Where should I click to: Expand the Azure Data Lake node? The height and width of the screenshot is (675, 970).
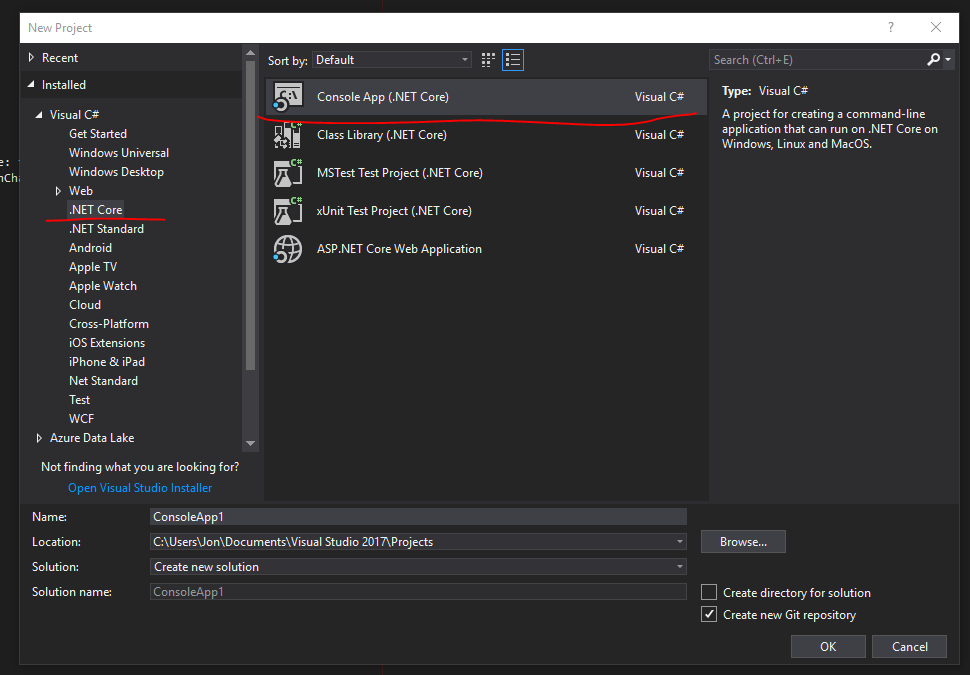(x=39, y=438)
